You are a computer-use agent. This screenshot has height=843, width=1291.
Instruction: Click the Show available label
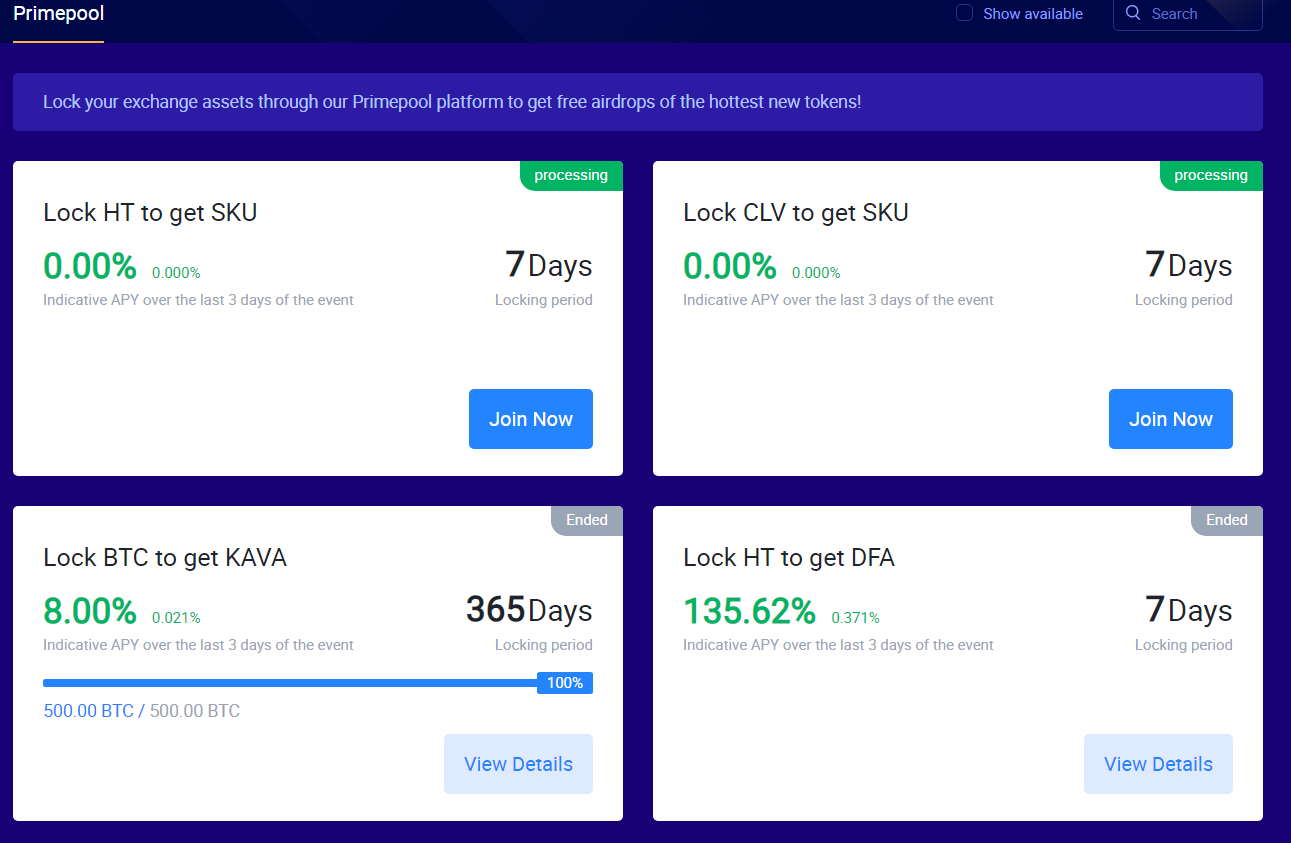pos(1033,14)
